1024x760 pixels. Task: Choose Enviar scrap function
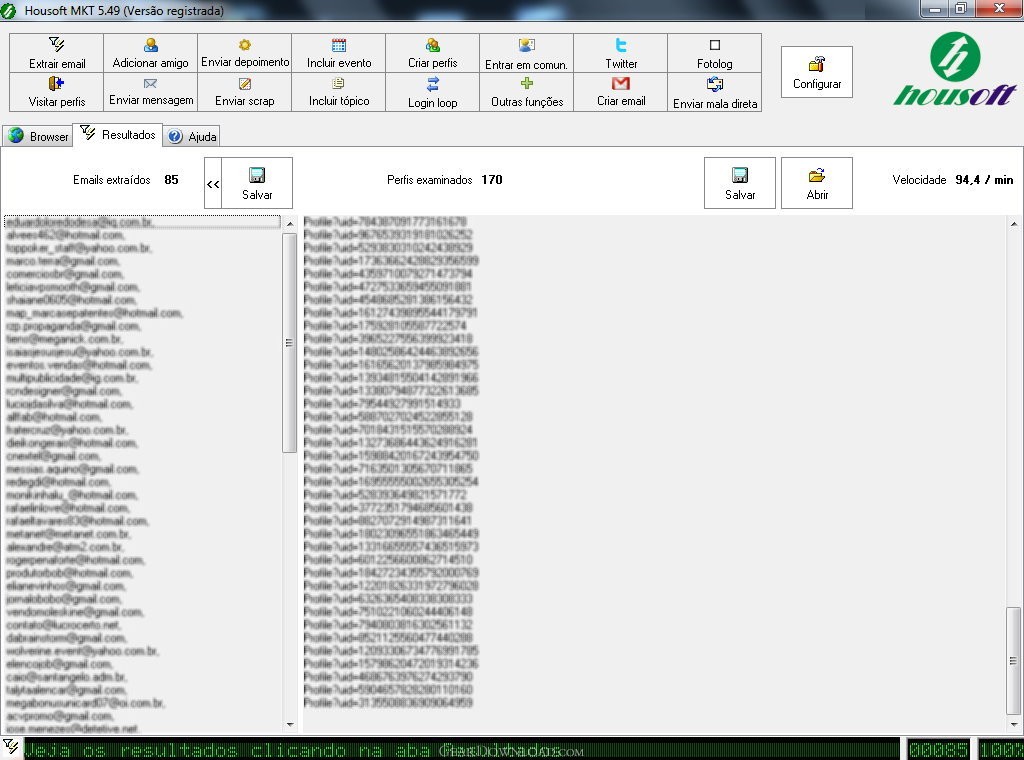pyautogui.click(x=245, y=92)
